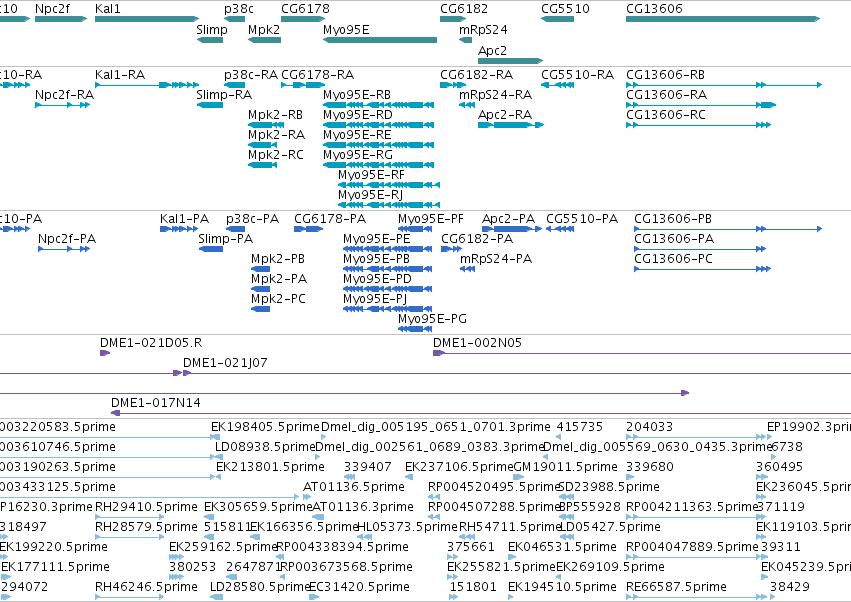Select the Mpk2-PC protein label
Screen dimensions: 851x602
click(278, 299)
